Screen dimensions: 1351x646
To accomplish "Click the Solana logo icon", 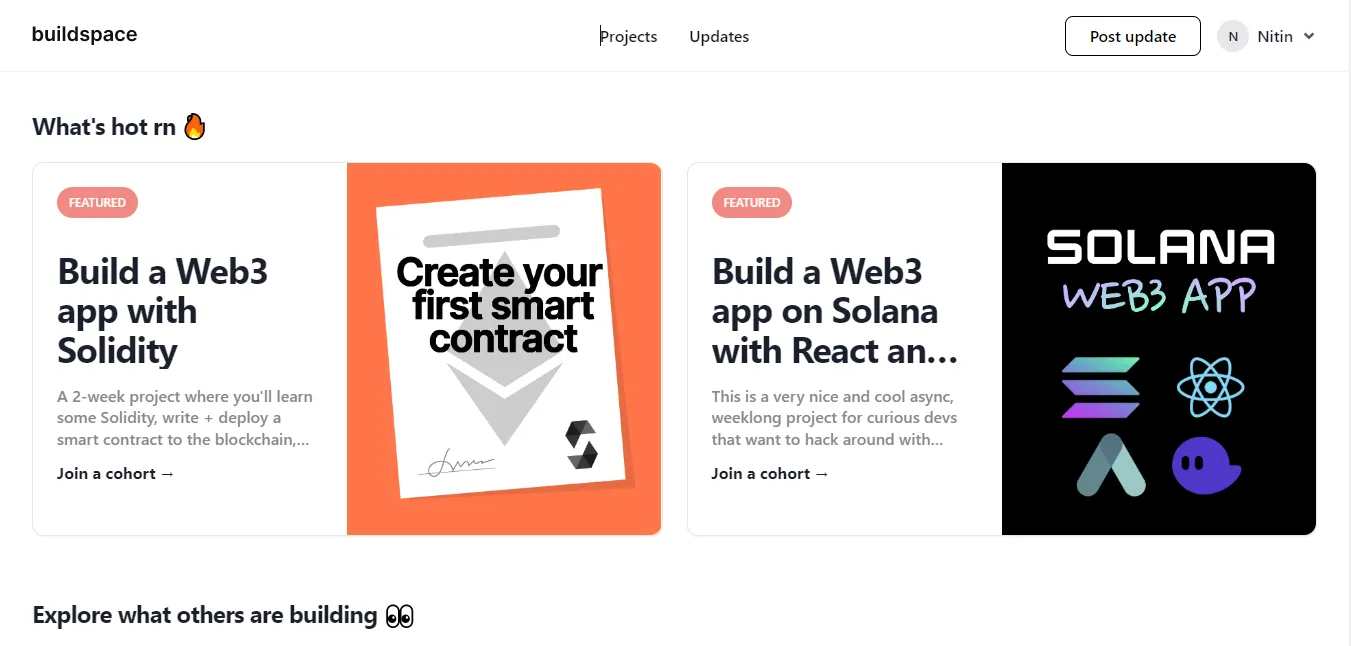I will [x=1100, y=387].
